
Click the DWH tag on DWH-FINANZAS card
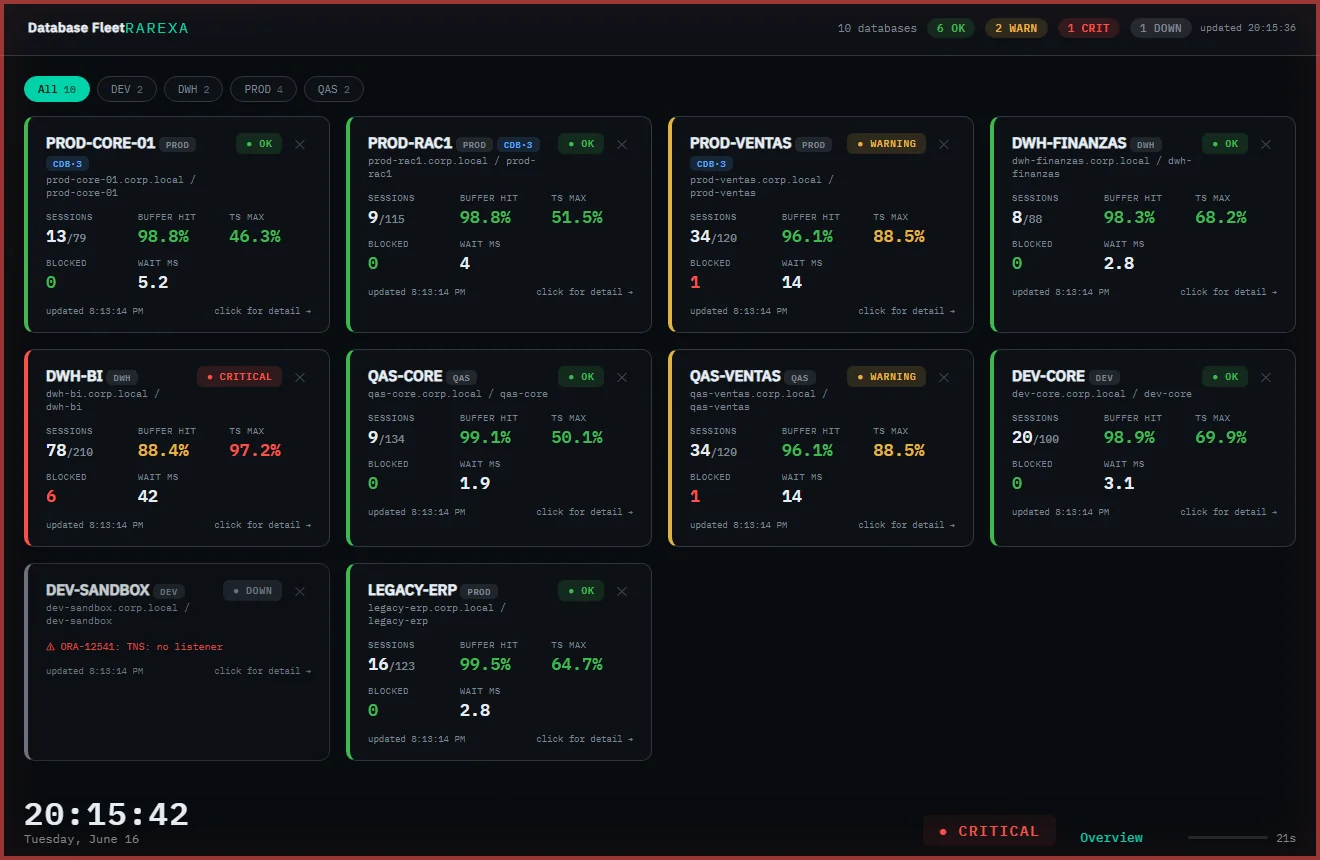coord(1145,145)
